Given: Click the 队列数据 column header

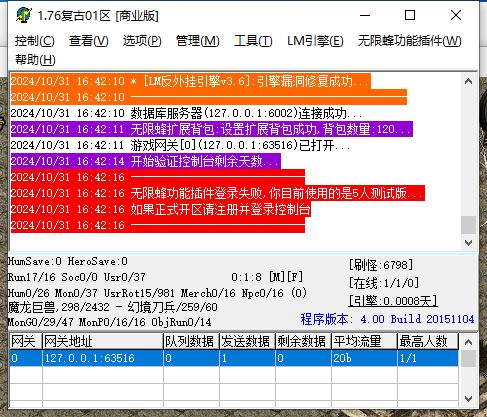Looking at the screenshot, I should click(191, 341).
